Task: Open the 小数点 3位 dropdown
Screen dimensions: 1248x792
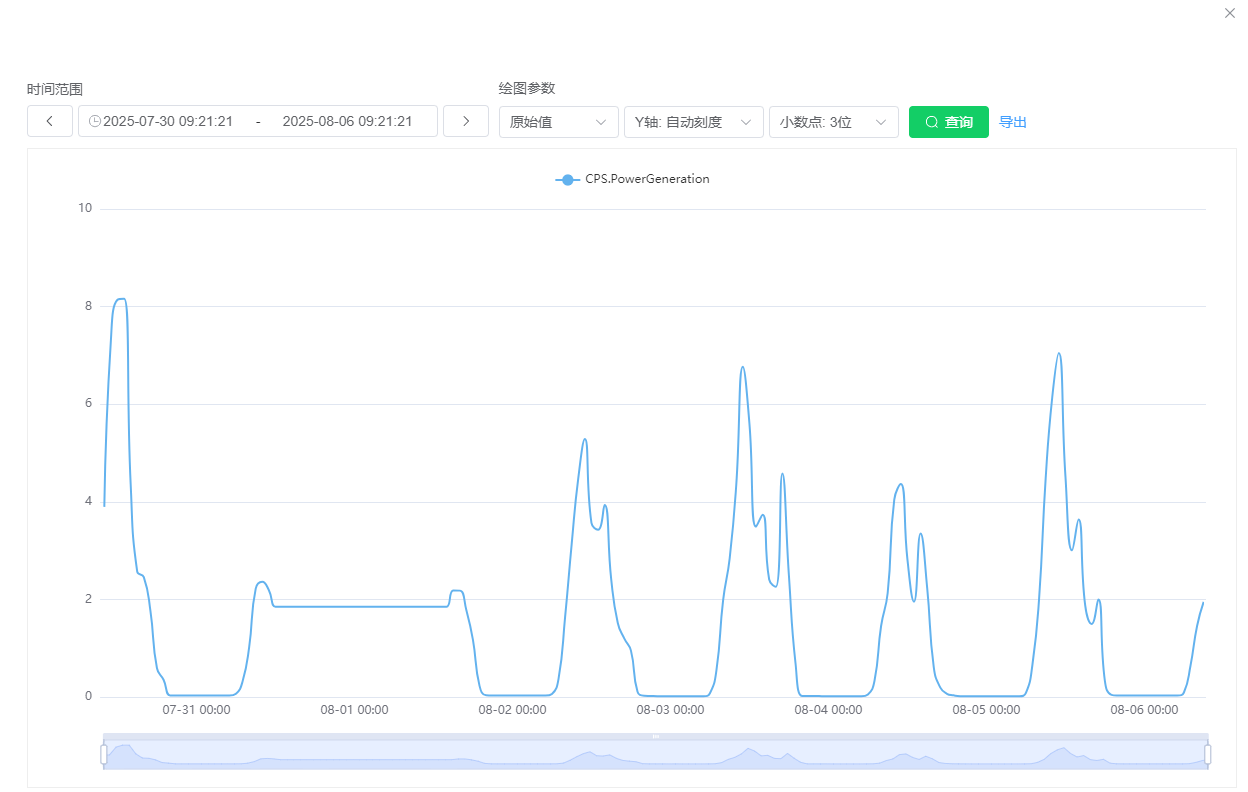Action: (x=833, y=122)
